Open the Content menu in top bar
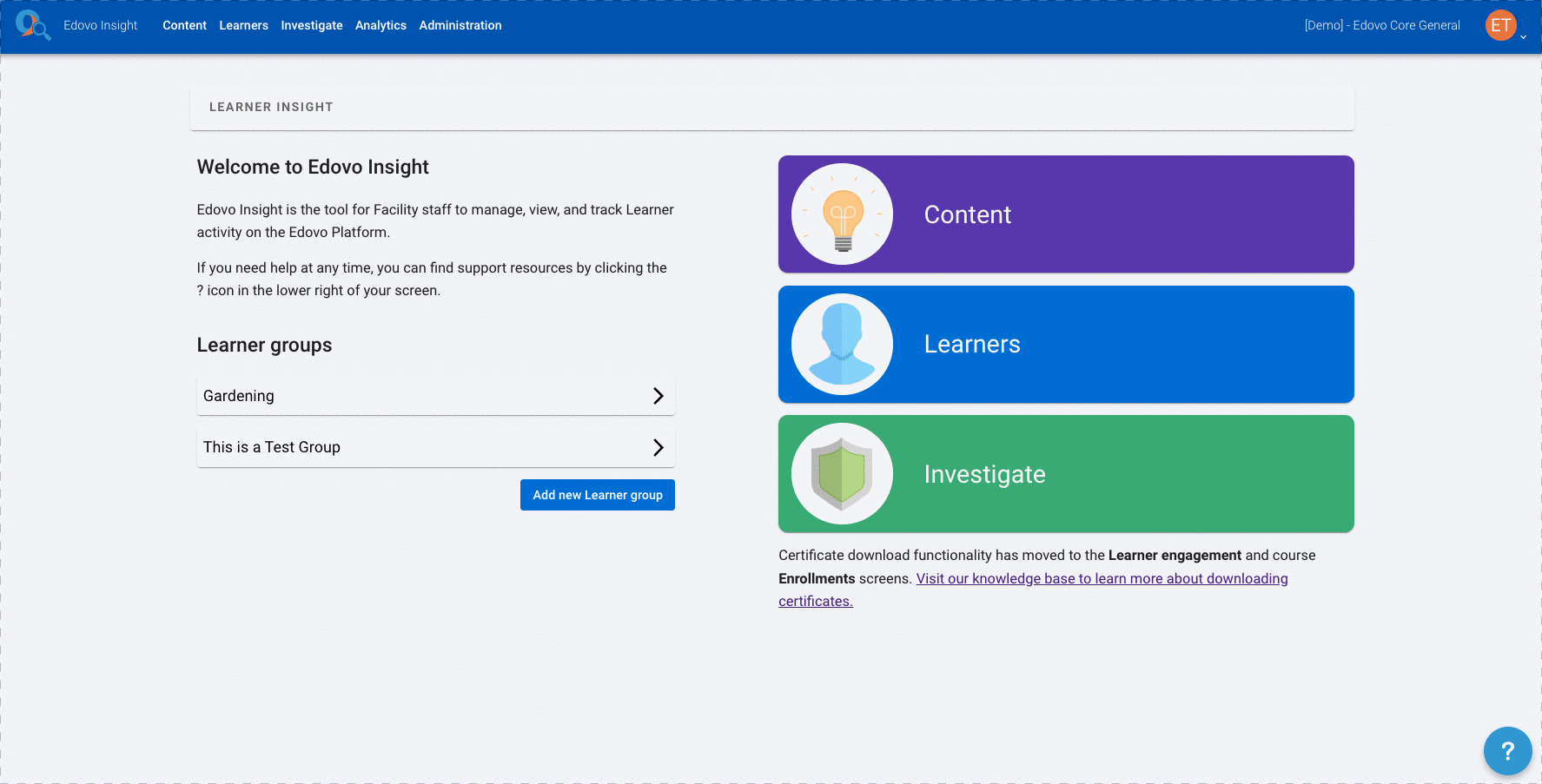 click(184, 25)
